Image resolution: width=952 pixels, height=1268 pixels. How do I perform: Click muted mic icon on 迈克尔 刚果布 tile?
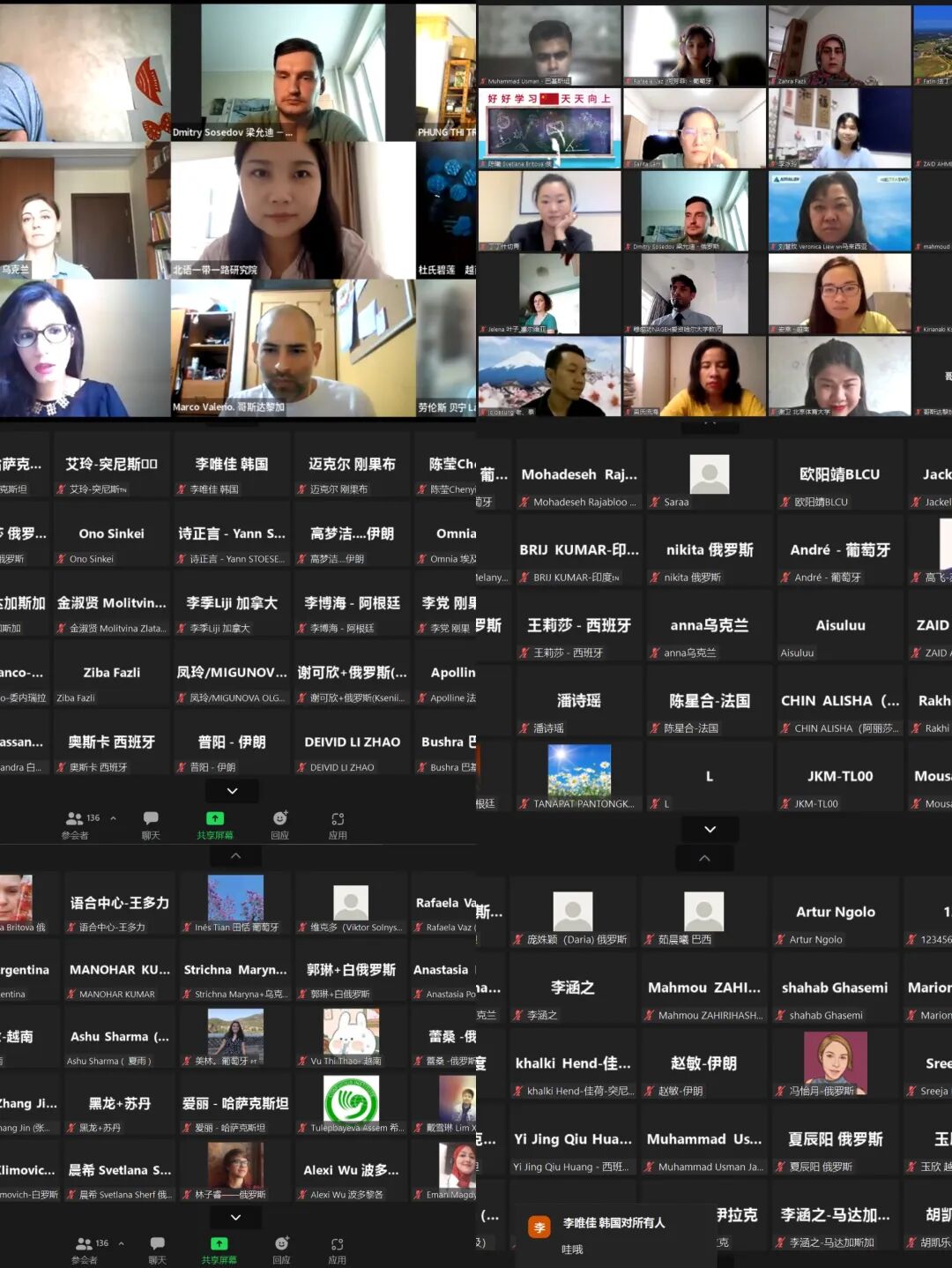[x=301, y=489]
